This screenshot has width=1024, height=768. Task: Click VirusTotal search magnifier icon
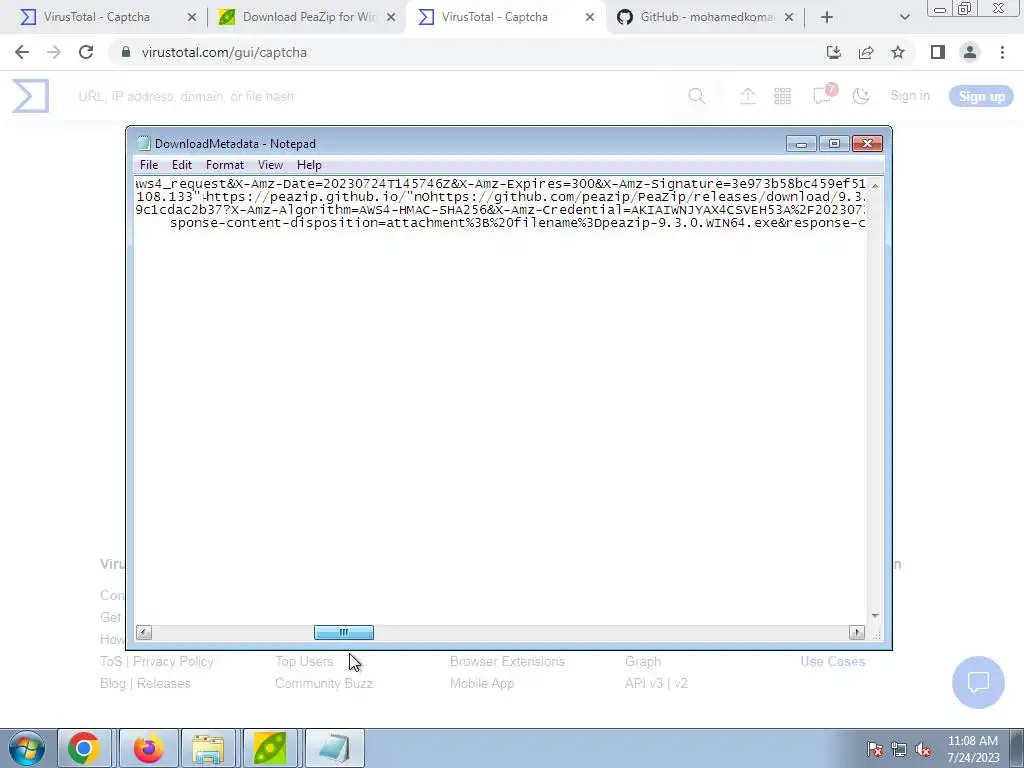click(697, 97)
